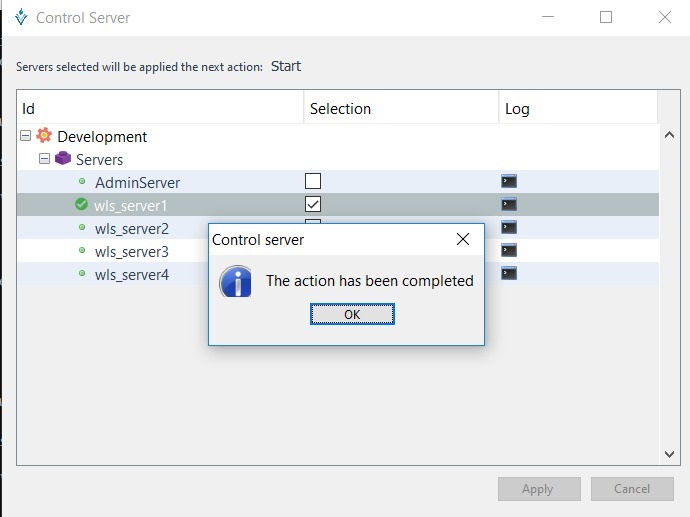690x517 pixels.
Task: Click the Cancel button
Action: pos(631,489)
